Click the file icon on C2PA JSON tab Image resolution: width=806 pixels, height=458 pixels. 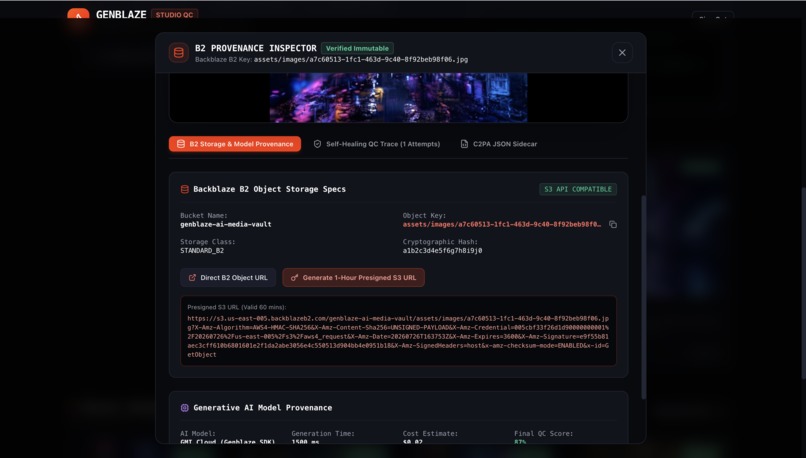[464, 144]
